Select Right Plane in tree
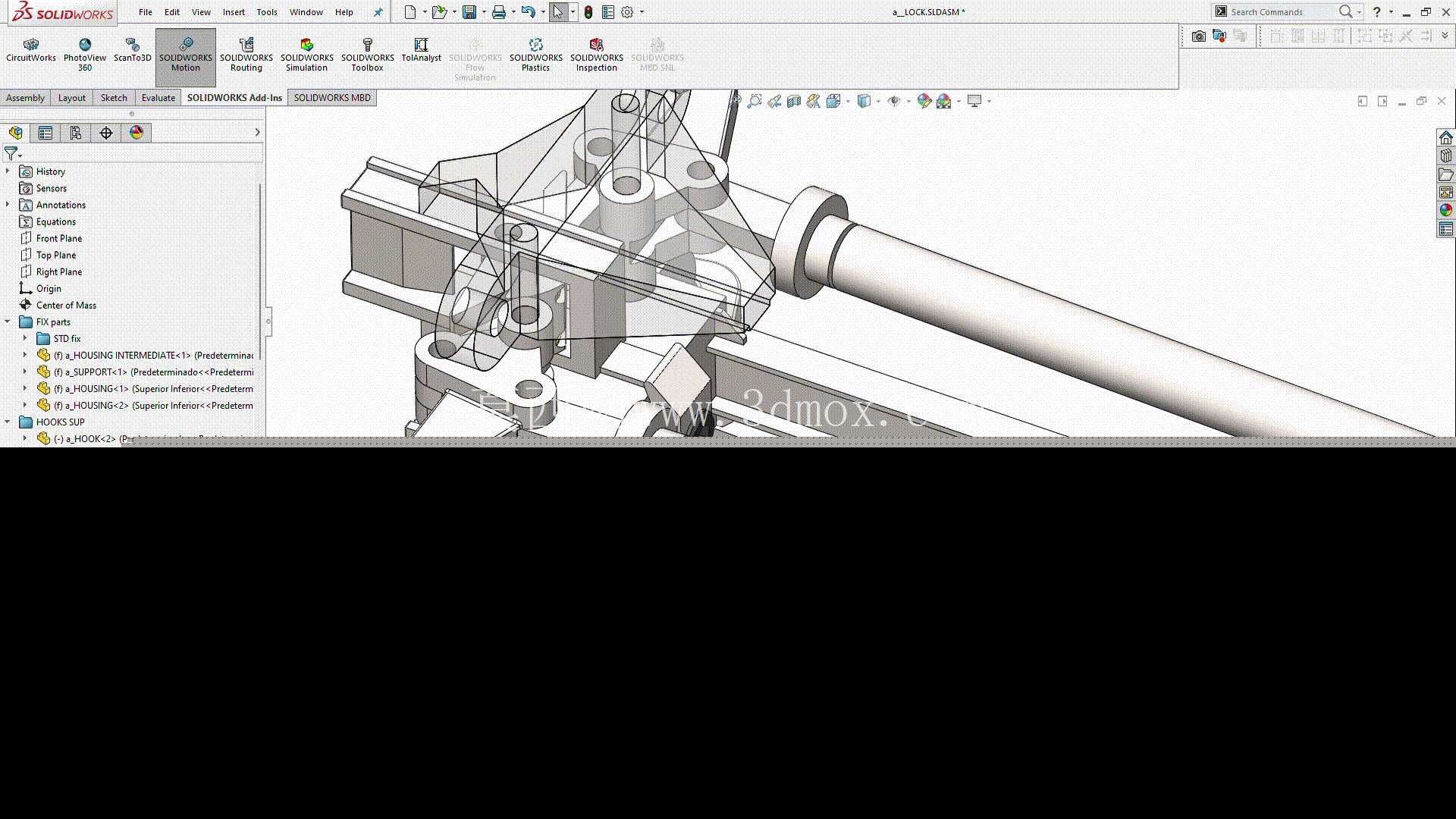The image size is (1456, 819). tap(59, 271)
